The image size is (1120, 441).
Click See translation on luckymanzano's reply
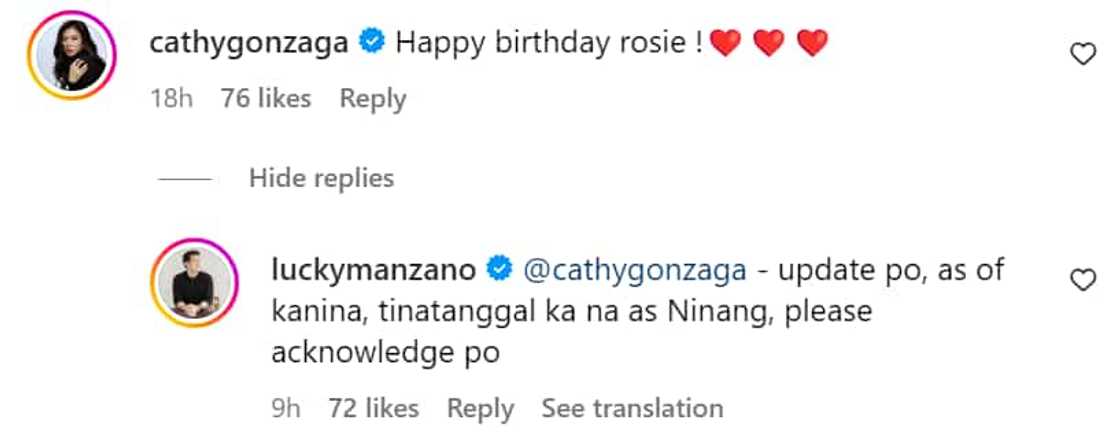coord(632,408)
